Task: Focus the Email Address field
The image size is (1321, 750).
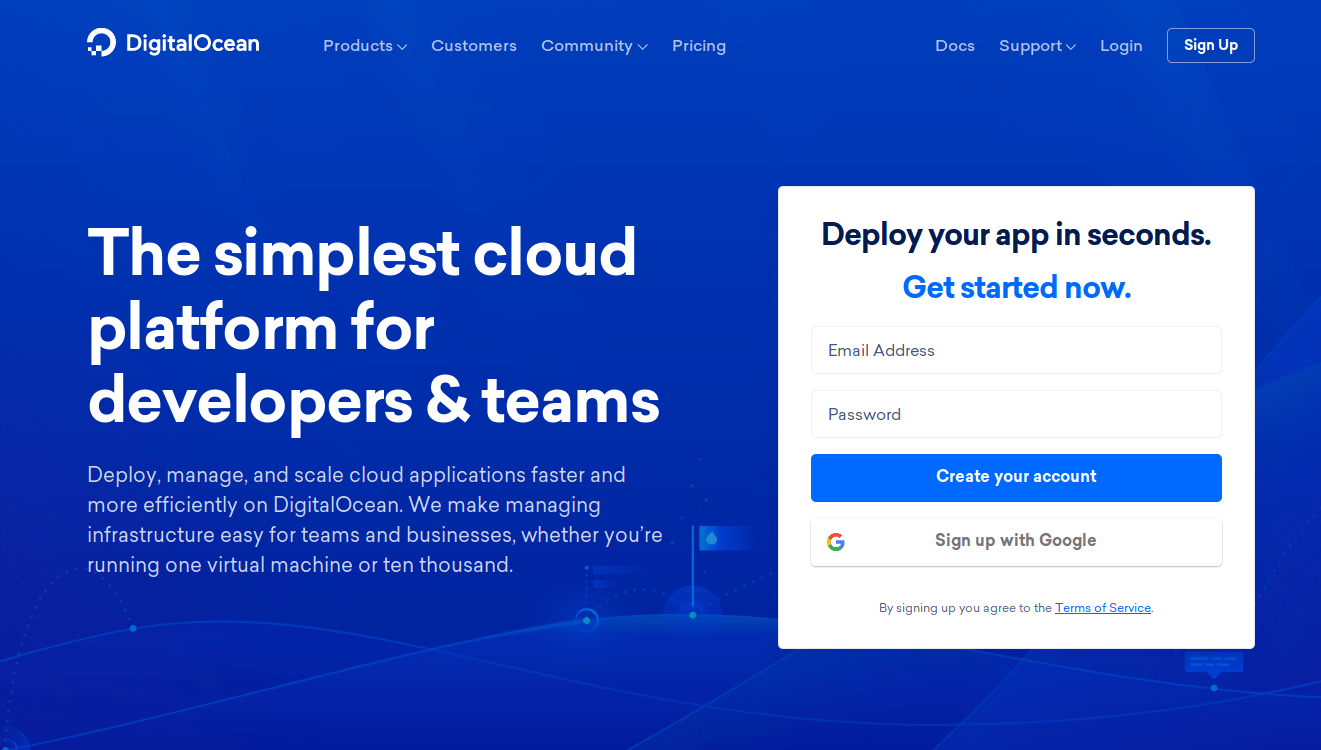Action: 1016,350
